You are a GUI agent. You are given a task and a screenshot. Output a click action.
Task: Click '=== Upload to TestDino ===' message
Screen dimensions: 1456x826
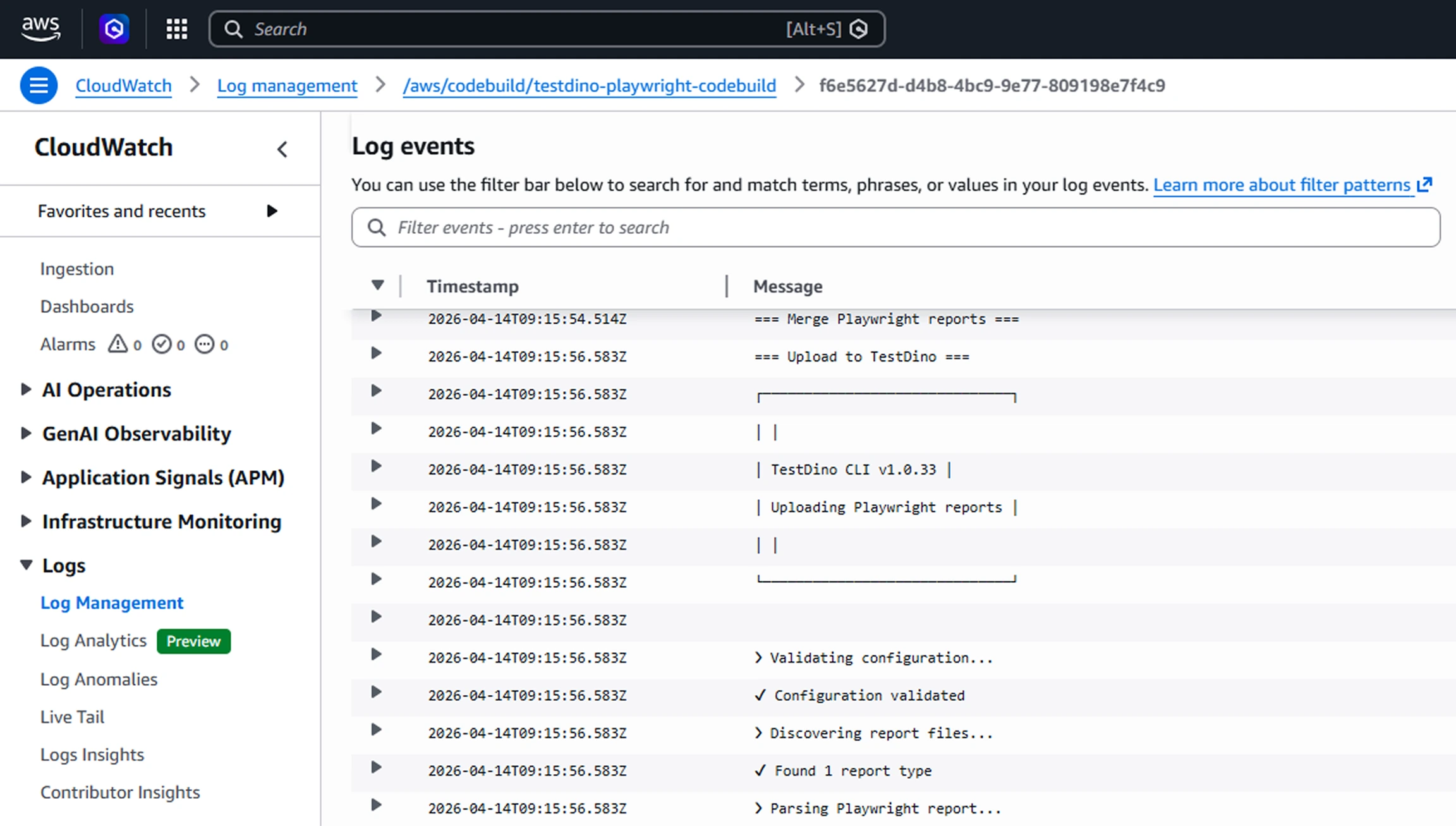point(862,356)
